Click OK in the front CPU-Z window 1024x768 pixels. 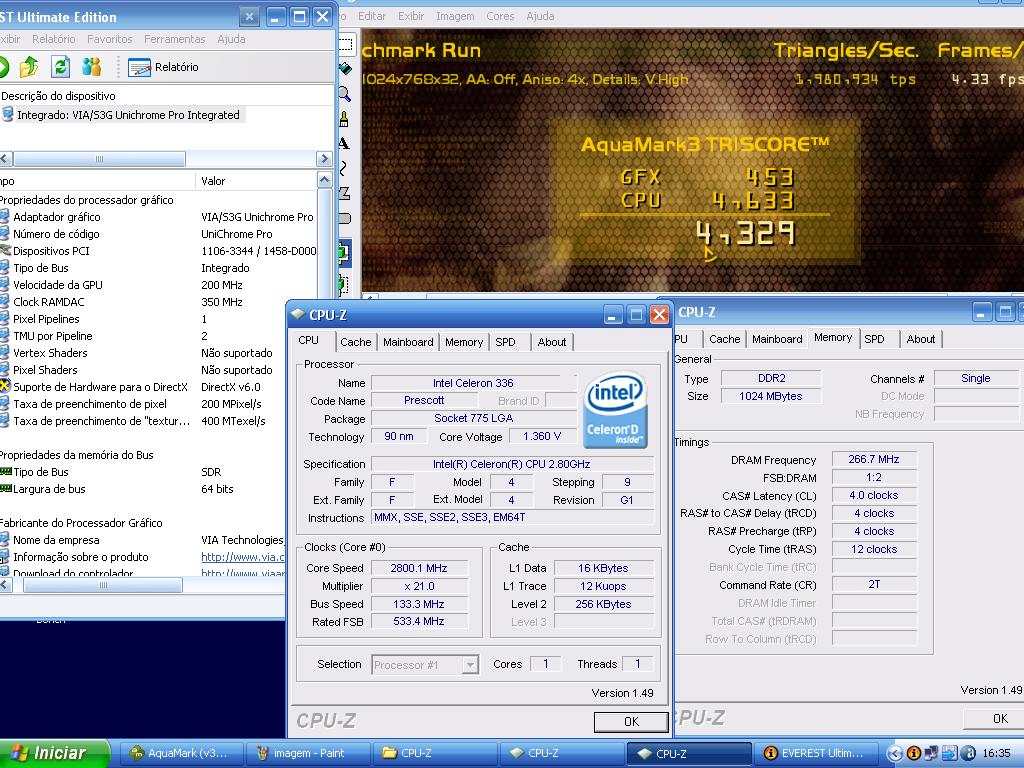click(631, 721)
